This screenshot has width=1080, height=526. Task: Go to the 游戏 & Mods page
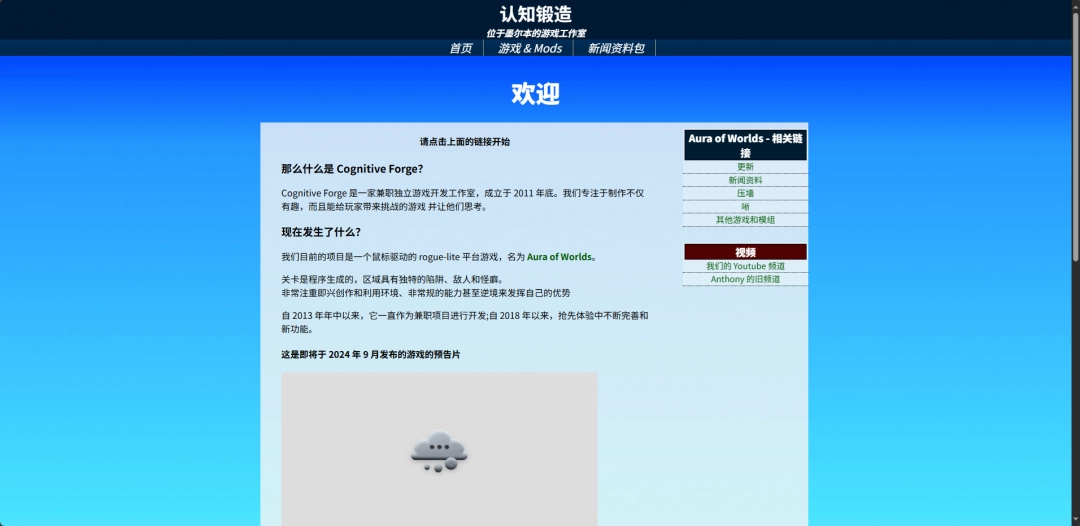[530, 48]
